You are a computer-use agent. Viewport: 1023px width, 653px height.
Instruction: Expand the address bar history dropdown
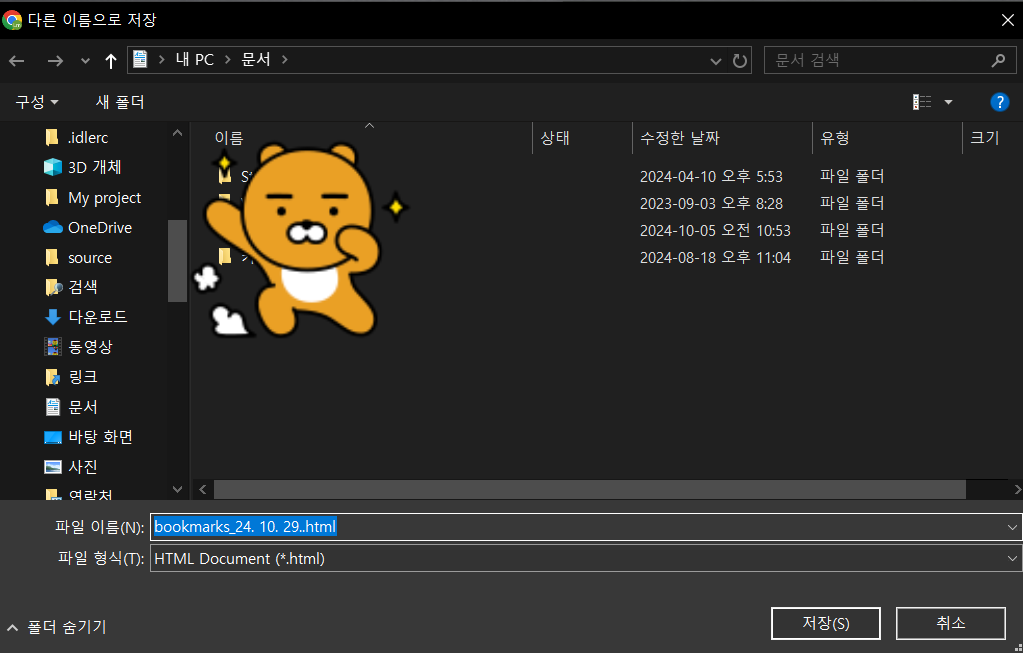coord(716,61)
